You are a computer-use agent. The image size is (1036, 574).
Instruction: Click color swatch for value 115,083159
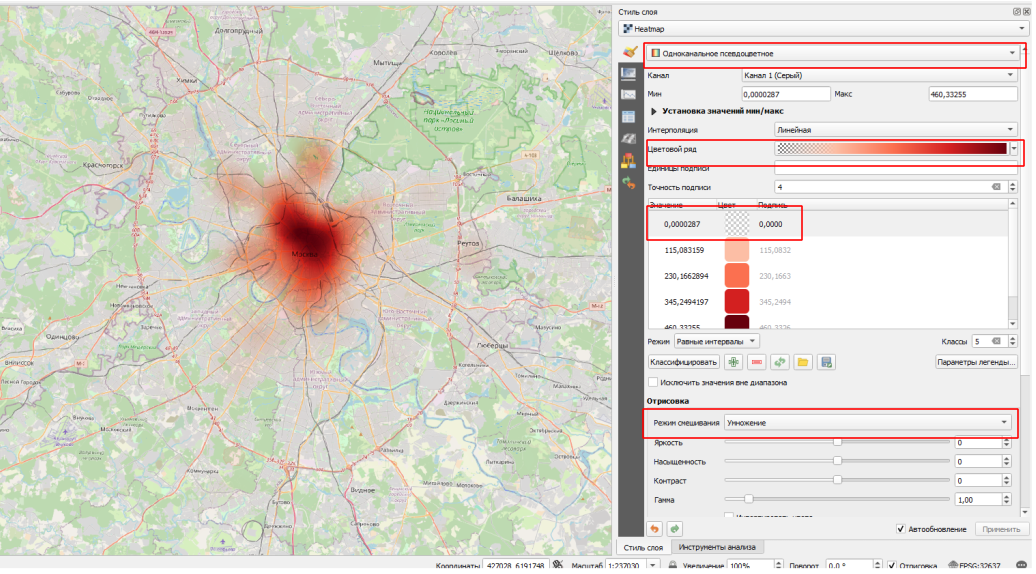(737, 250)
